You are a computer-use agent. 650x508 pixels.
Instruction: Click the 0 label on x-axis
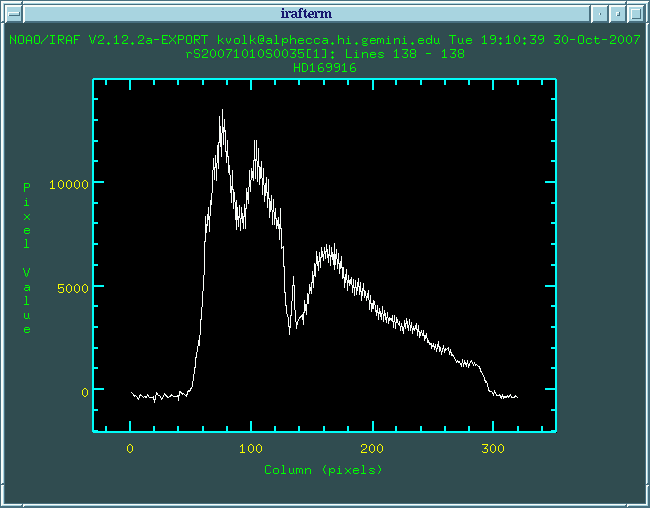pyautogui.click(x=130, y=449)
